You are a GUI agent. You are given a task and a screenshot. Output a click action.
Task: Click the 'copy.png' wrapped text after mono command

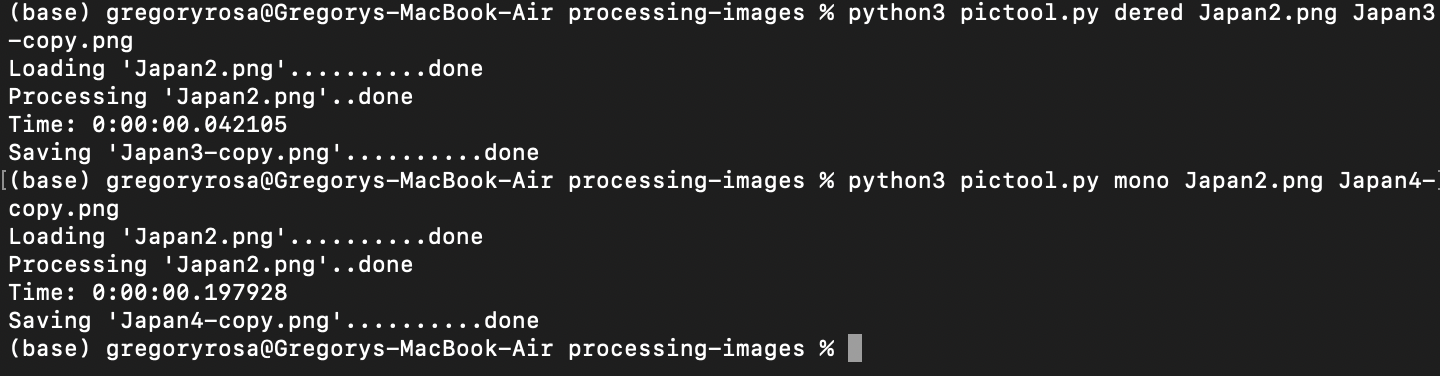pos(64,210)
